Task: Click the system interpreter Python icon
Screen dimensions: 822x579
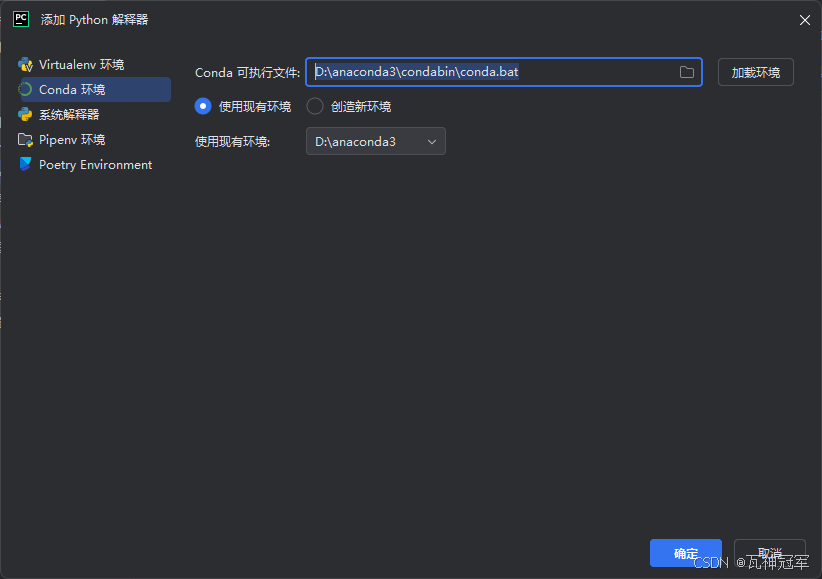Action: click(x=25, y=114)
